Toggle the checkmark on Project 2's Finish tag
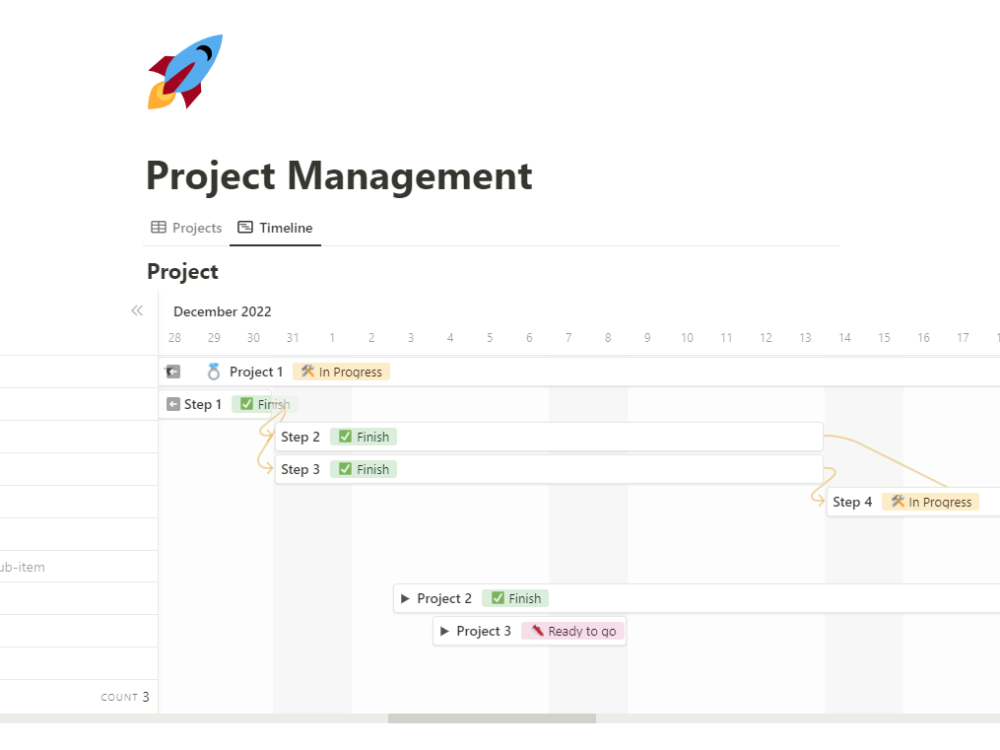Image resolution: width=1000 pixels, height=750 pixels. pyautogui.click(x=498, y=598)
